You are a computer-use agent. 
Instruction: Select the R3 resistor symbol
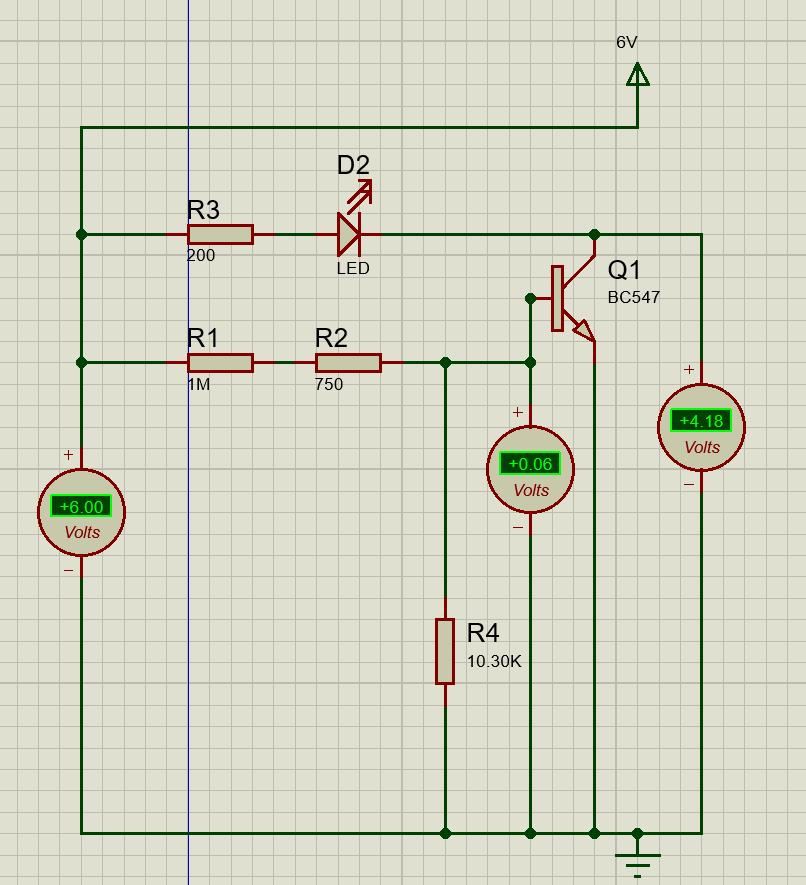pyautogui.click(x=220, y=234)
